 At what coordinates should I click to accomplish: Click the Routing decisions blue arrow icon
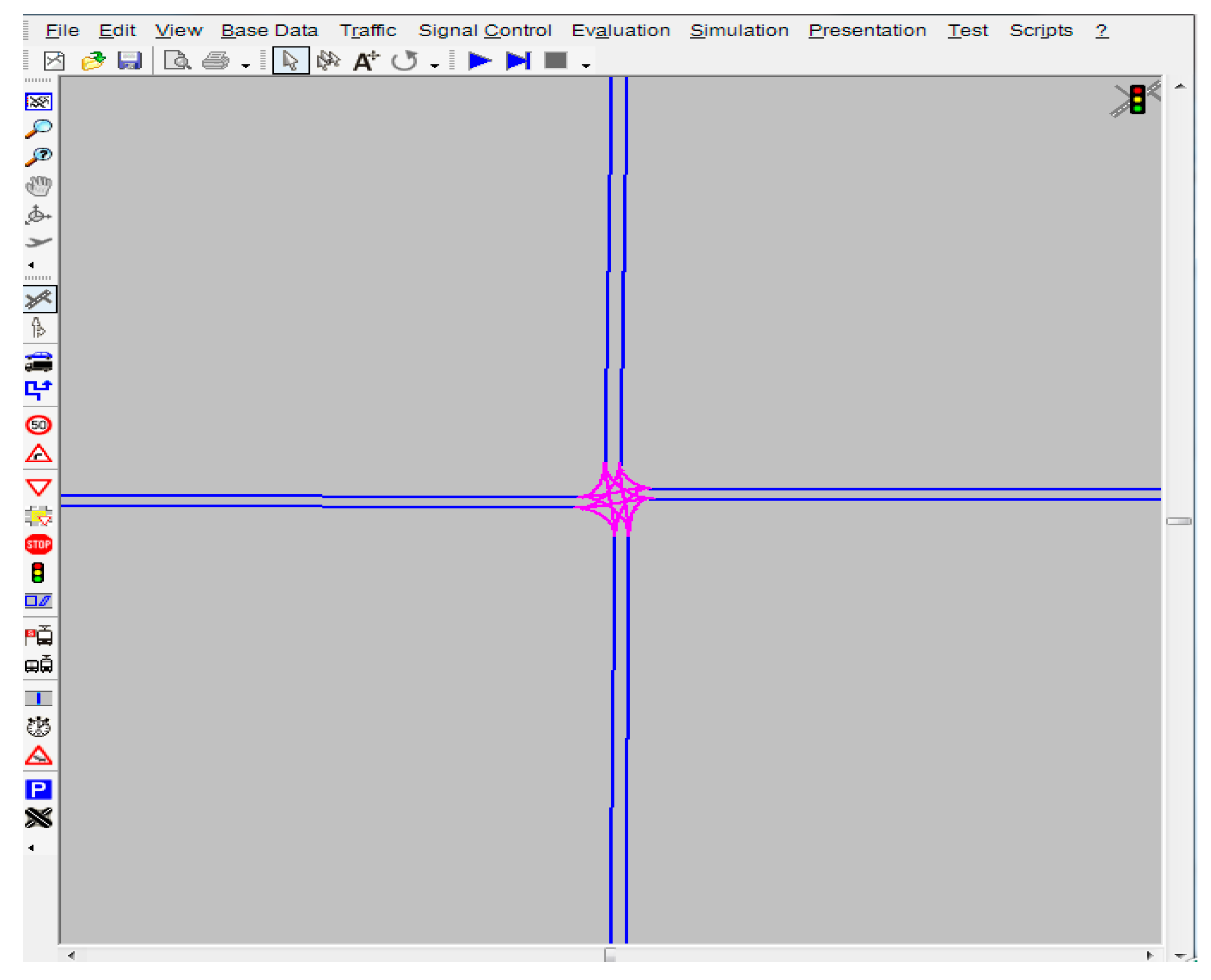(38, 390)
